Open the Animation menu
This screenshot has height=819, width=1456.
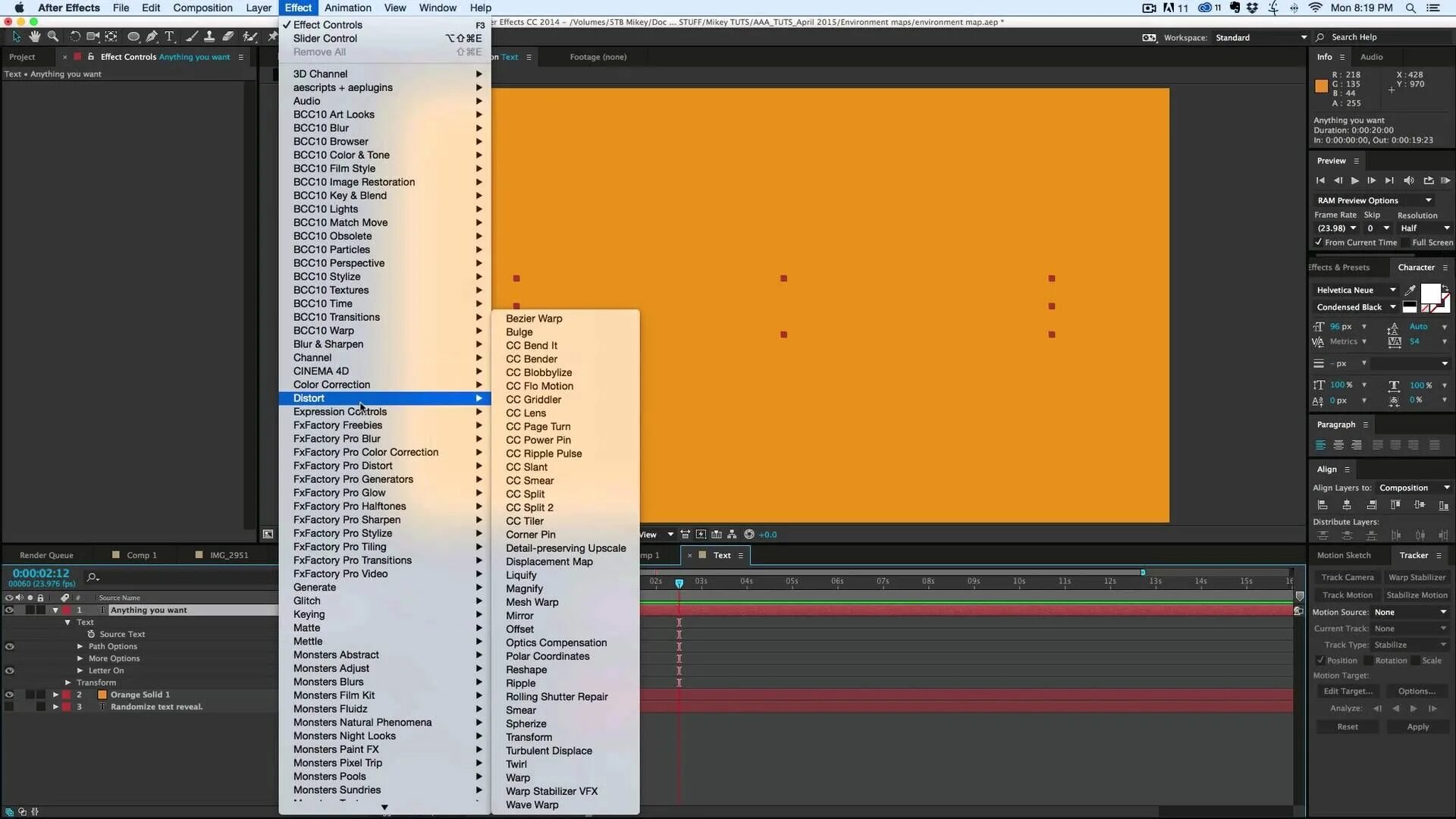pyautogui.click(x=347, y=8)
